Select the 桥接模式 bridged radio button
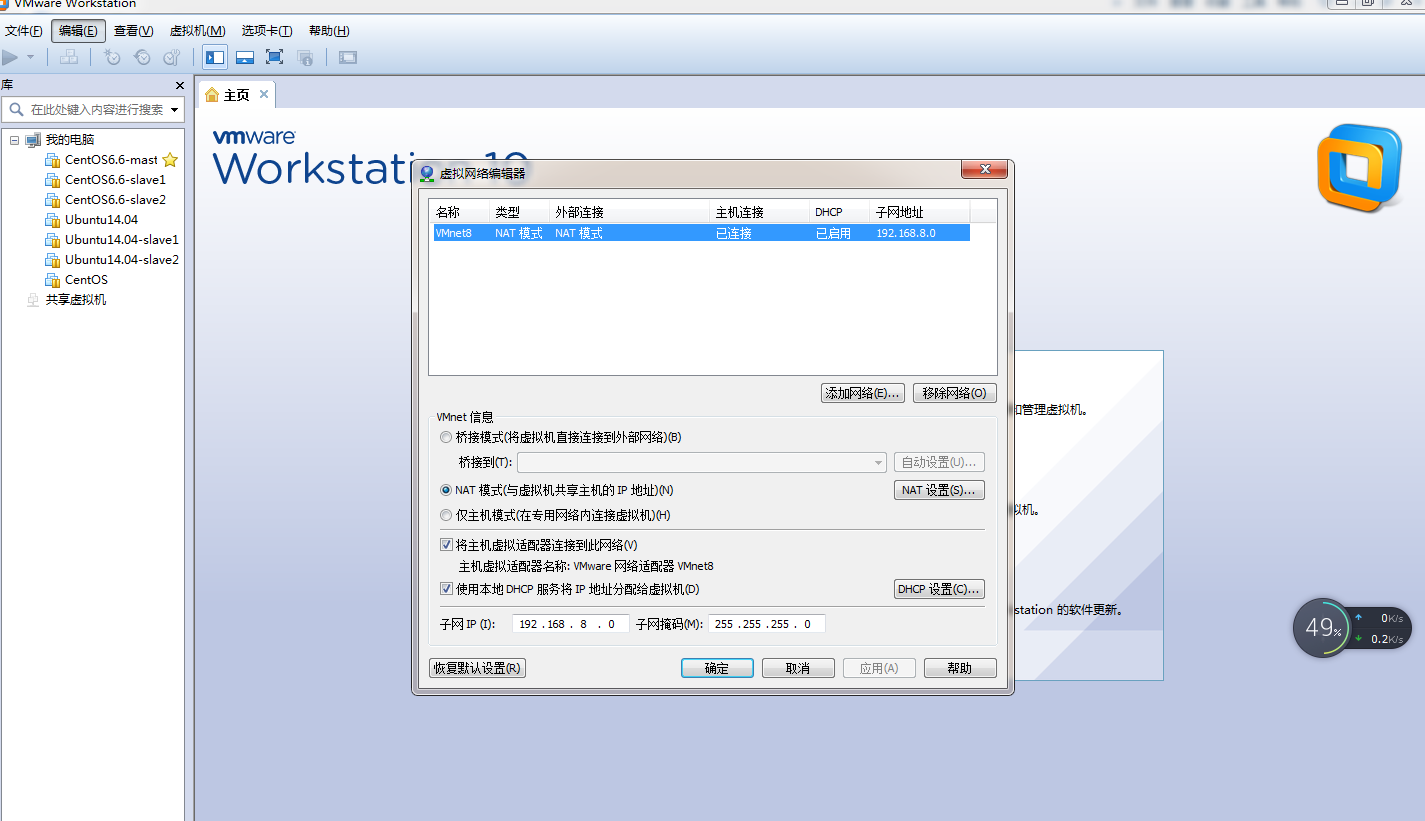Viewport: 1425px width, 821px height. (x=446, y=437)
